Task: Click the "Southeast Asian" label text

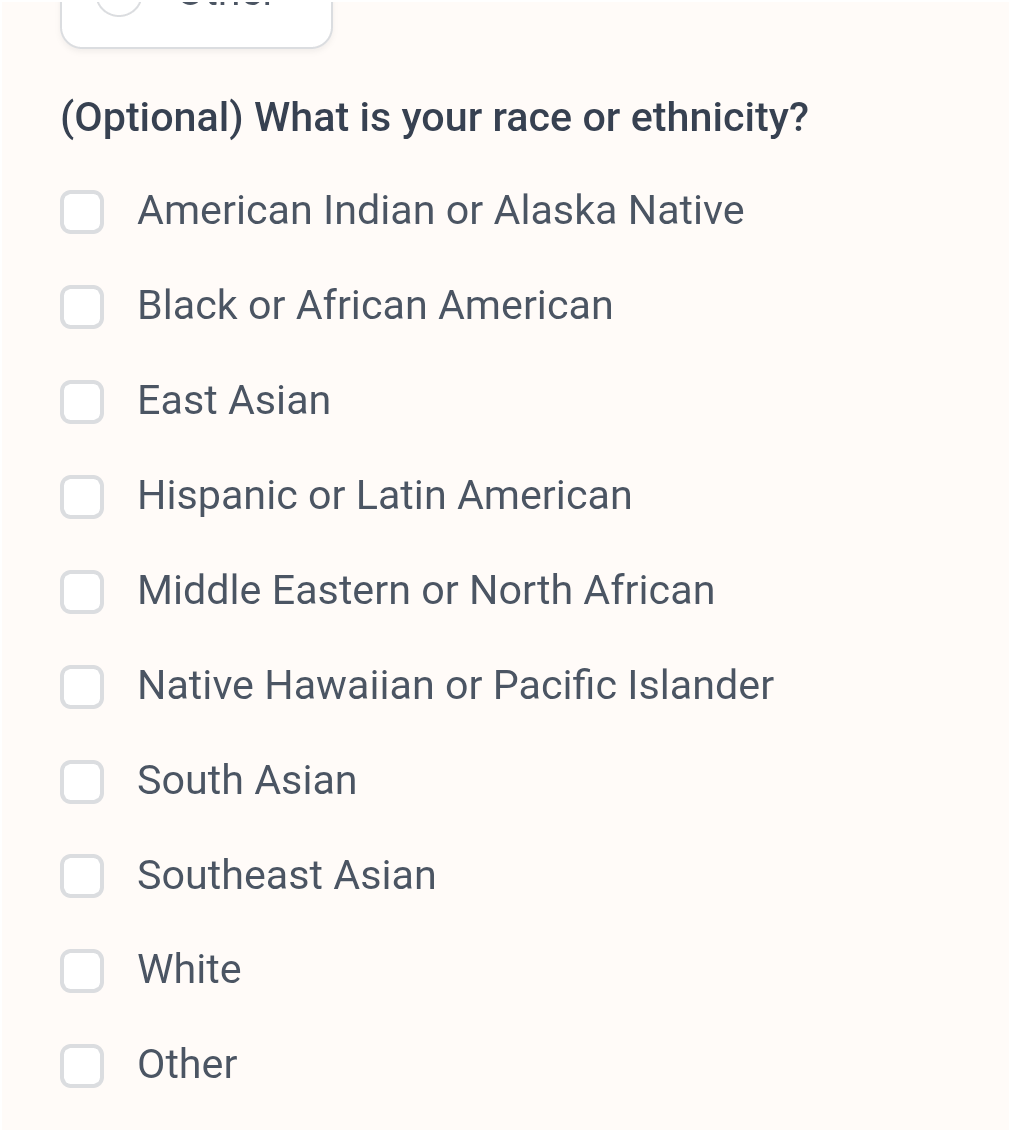Action: click(x=287, y=876)
